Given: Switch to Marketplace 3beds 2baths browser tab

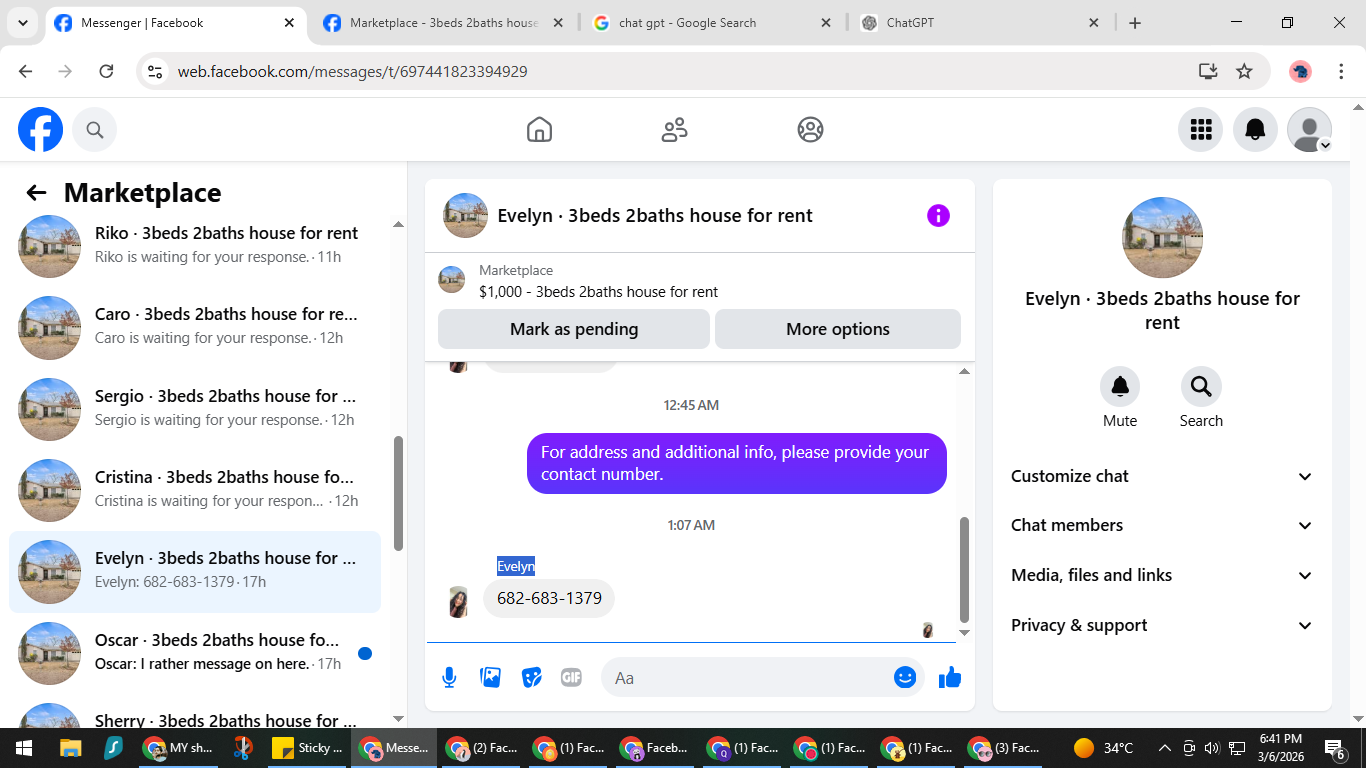Looking at the screenshot, I should coord(443,23).
